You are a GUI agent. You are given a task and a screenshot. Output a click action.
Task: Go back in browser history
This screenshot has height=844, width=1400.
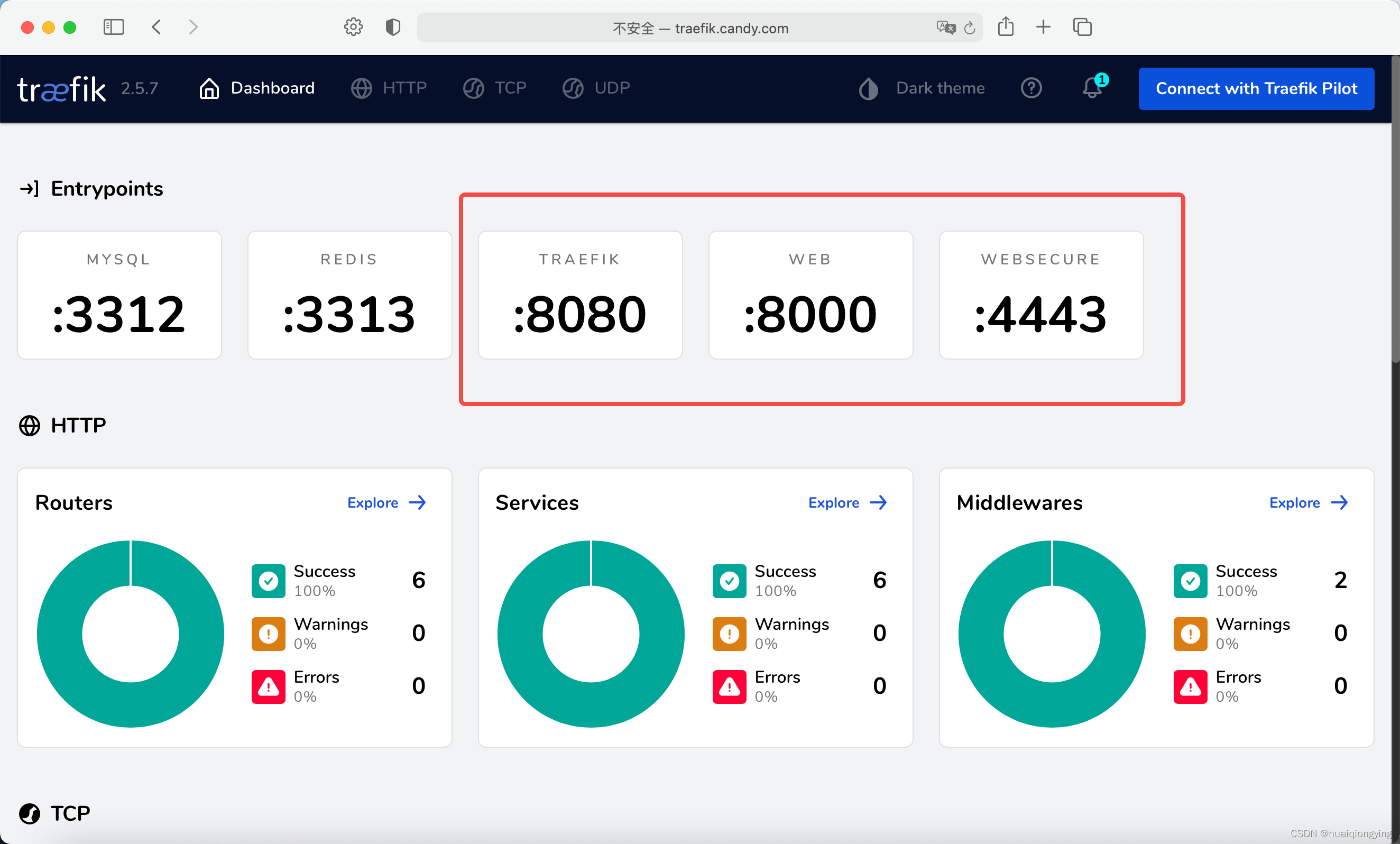click(156, 27)
